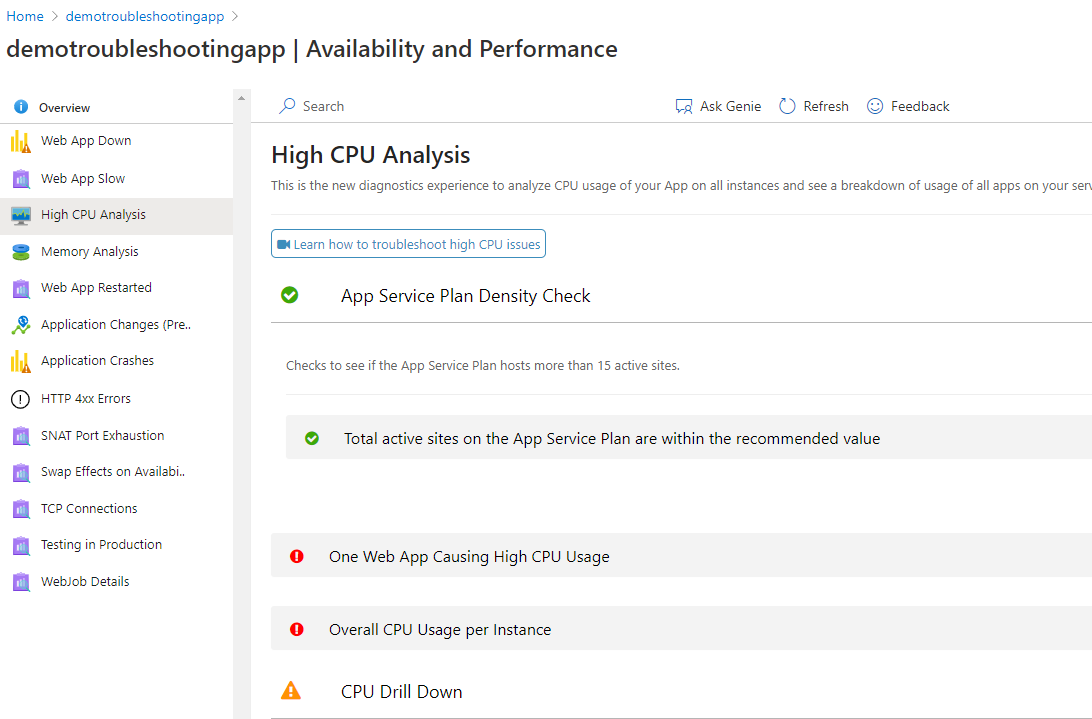1092x719 pixels.
Task: Expand One Web App Causing High CPU Usage
Action: [x=469, y=556]
